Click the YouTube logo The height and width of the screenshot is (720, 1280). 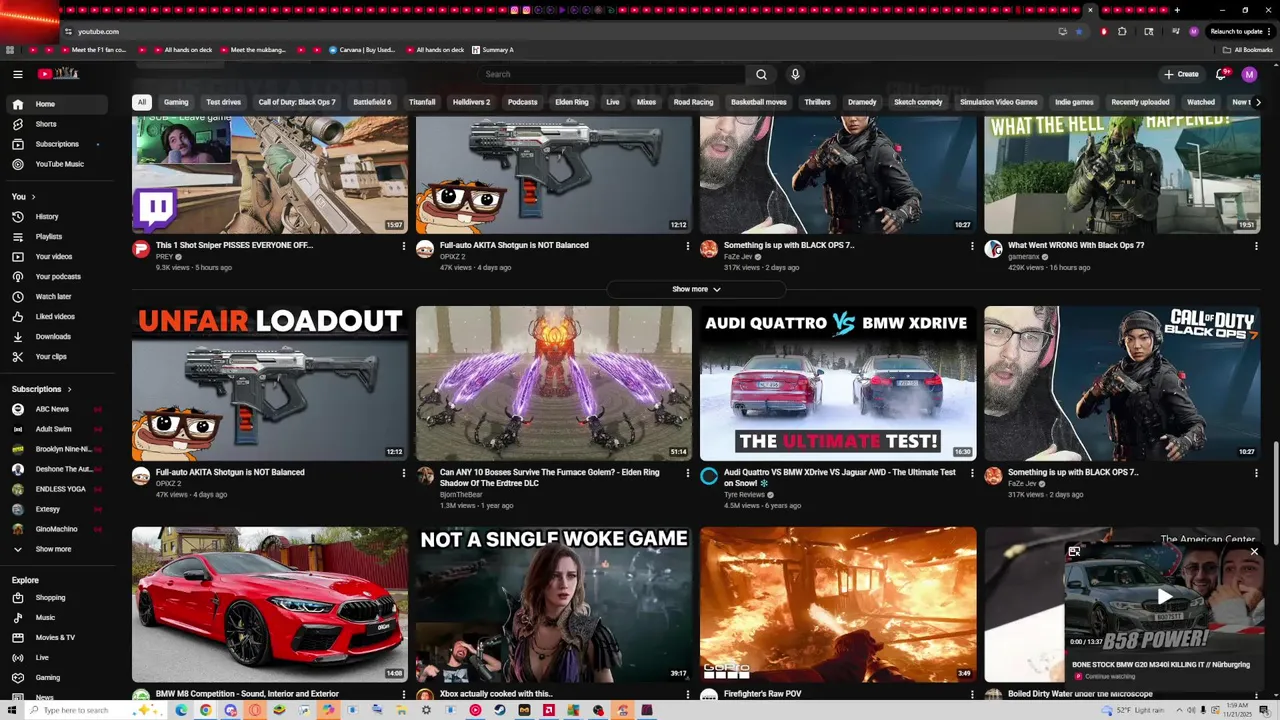point(58,74)
